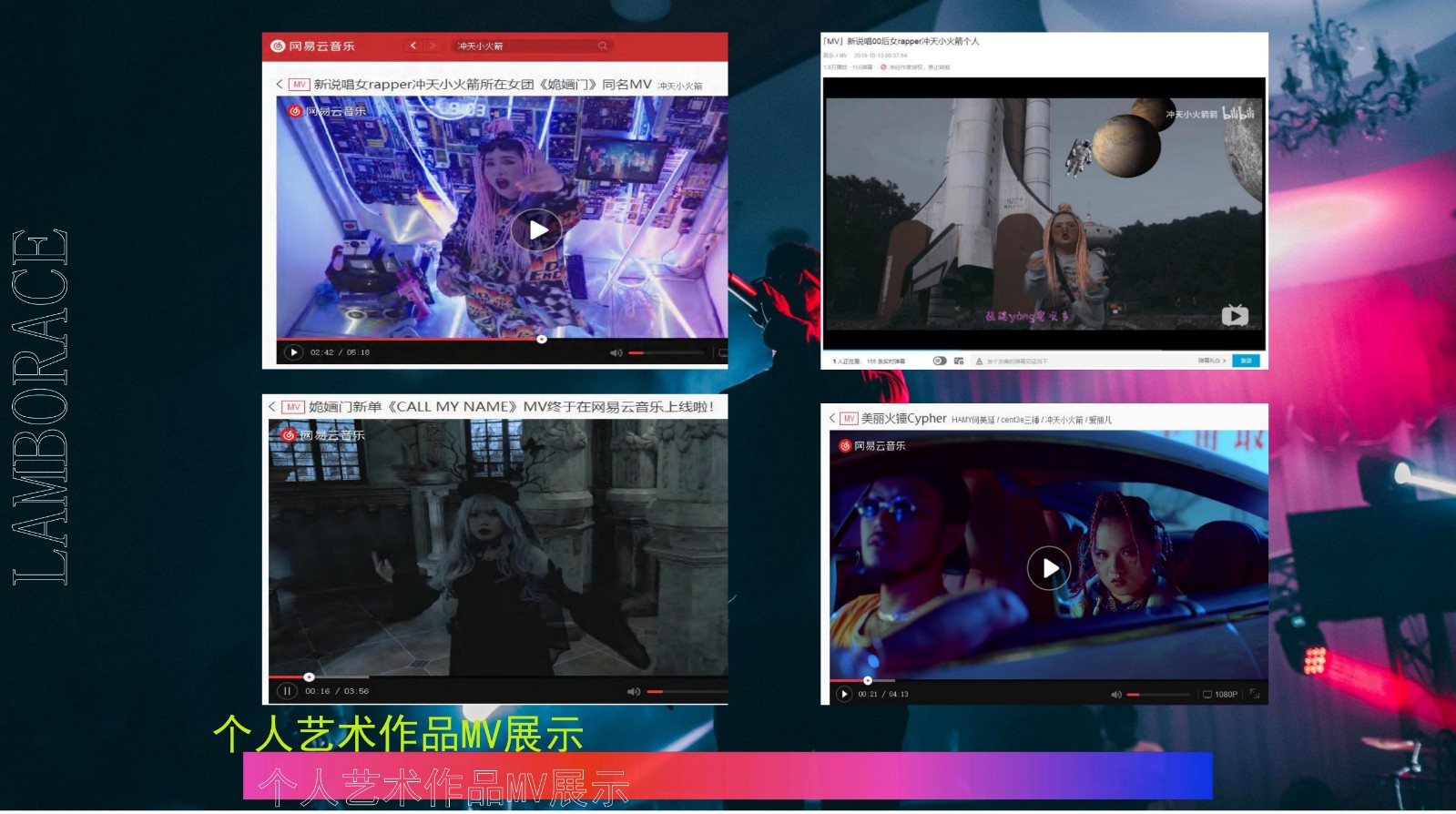Adjust the volume slider in the 04:13 player
Image resolution: width=1456 pixels, height=814 pixels.
(x=1158, y=695)
